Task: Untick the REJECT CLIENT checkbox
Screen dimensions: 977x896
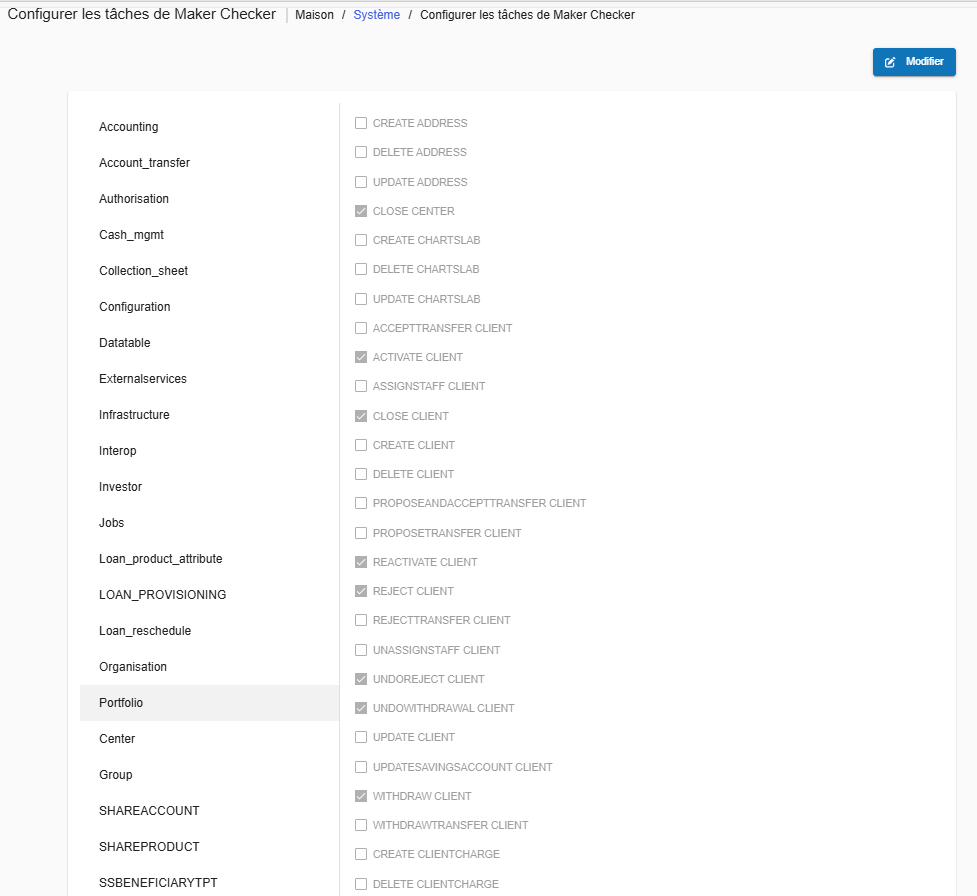Action: 361,591
